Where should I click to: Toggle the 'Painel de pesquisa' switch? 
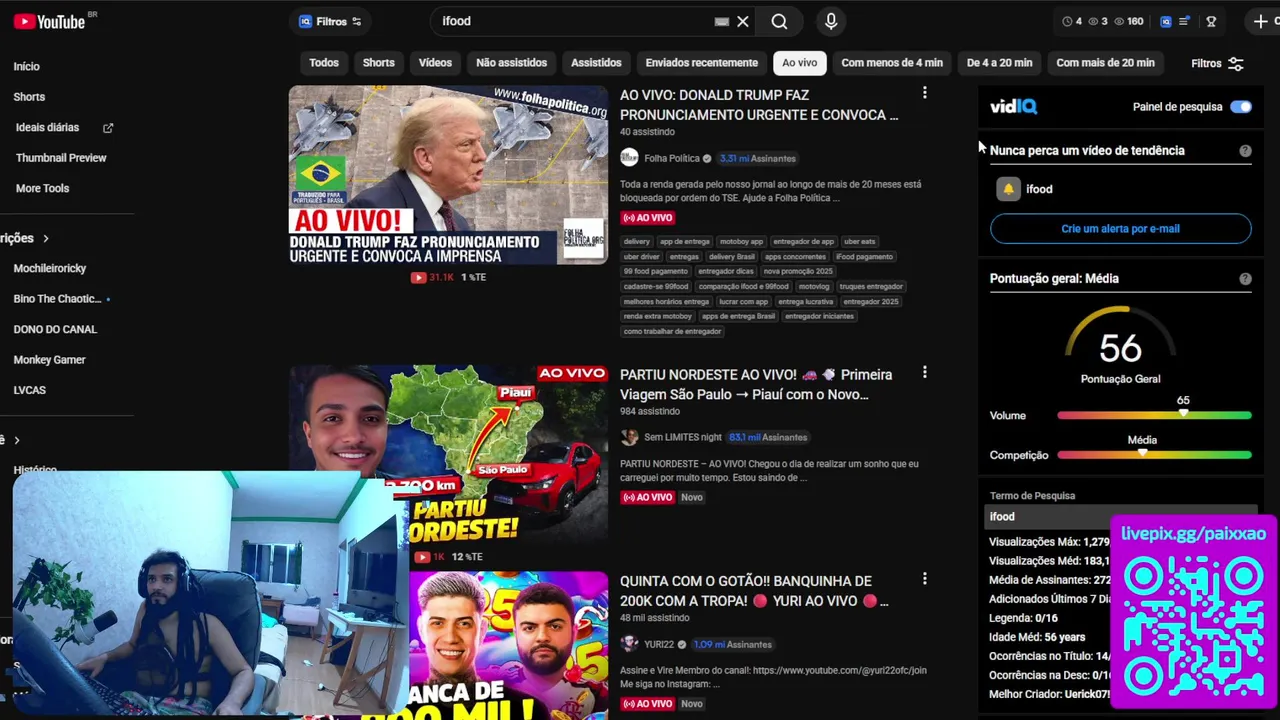pos(1241,107)
